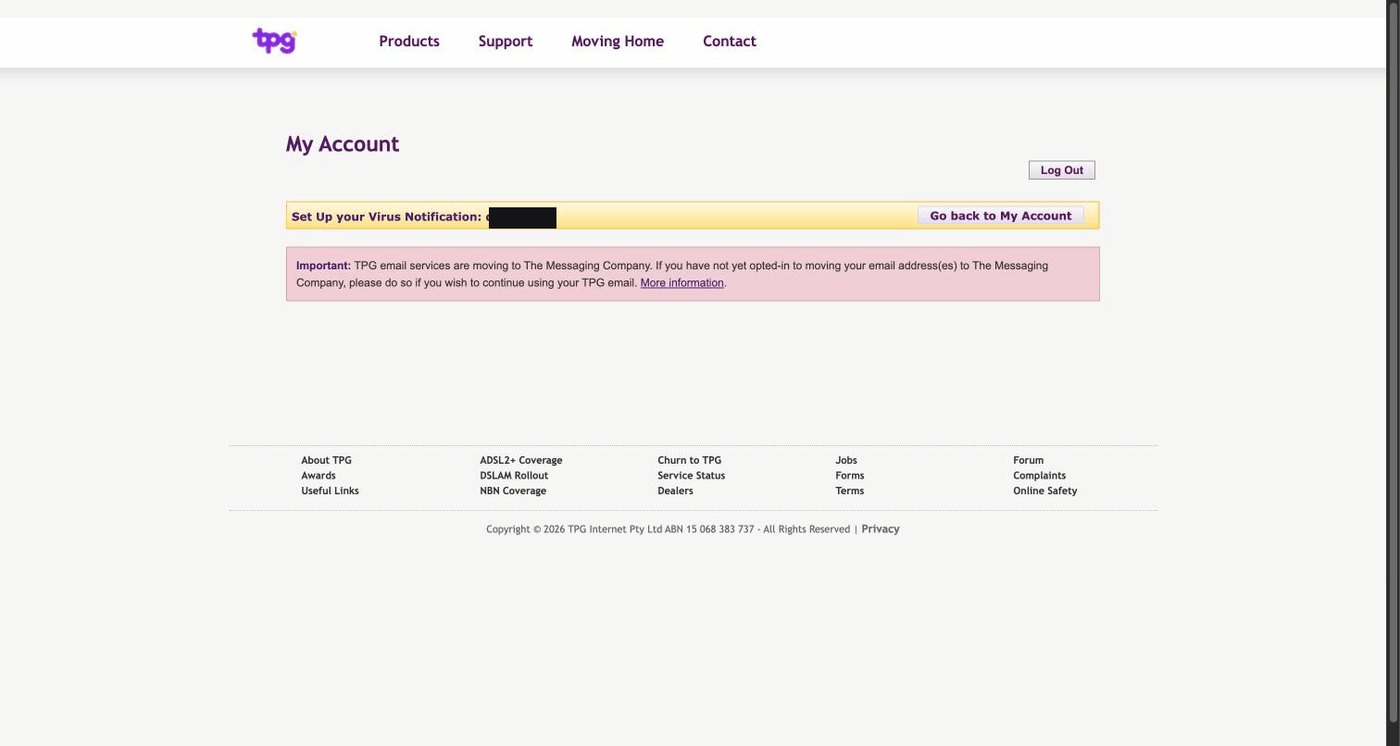Open the More information link
This screenshot has width=1400, height=746.
tap(682, 283)
